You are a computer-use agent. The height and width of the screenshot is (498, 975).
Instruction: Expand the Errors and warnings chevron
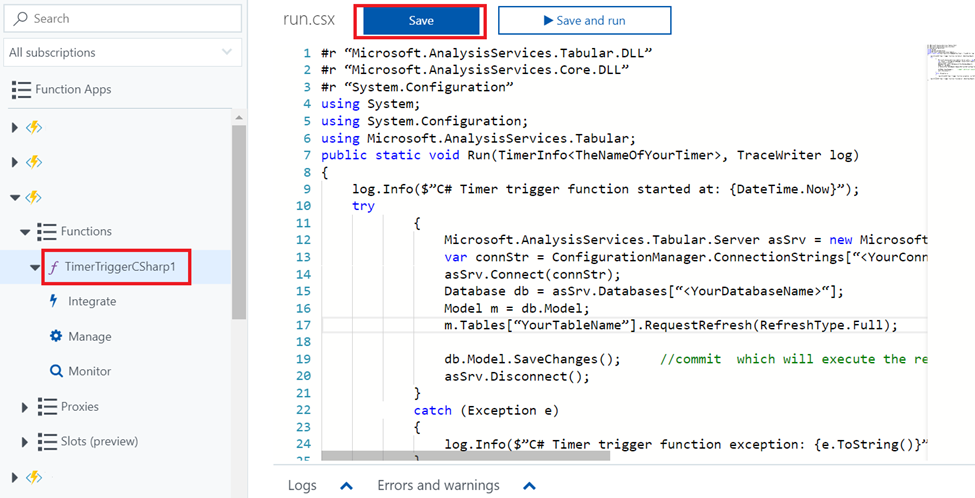tap(529, 486)
